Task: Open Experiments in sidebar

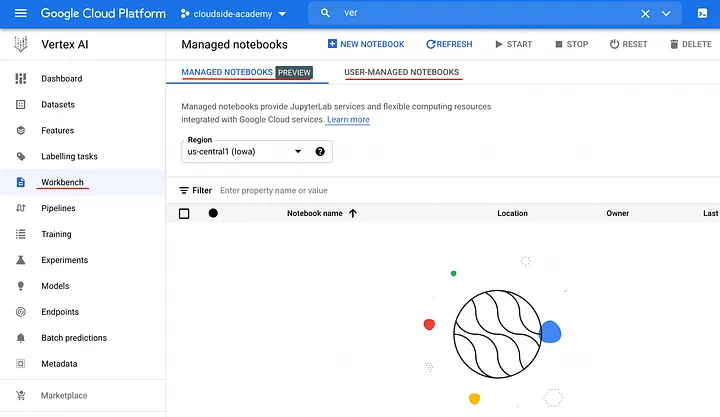Action: pyautogui.click(x=65, y=260)
